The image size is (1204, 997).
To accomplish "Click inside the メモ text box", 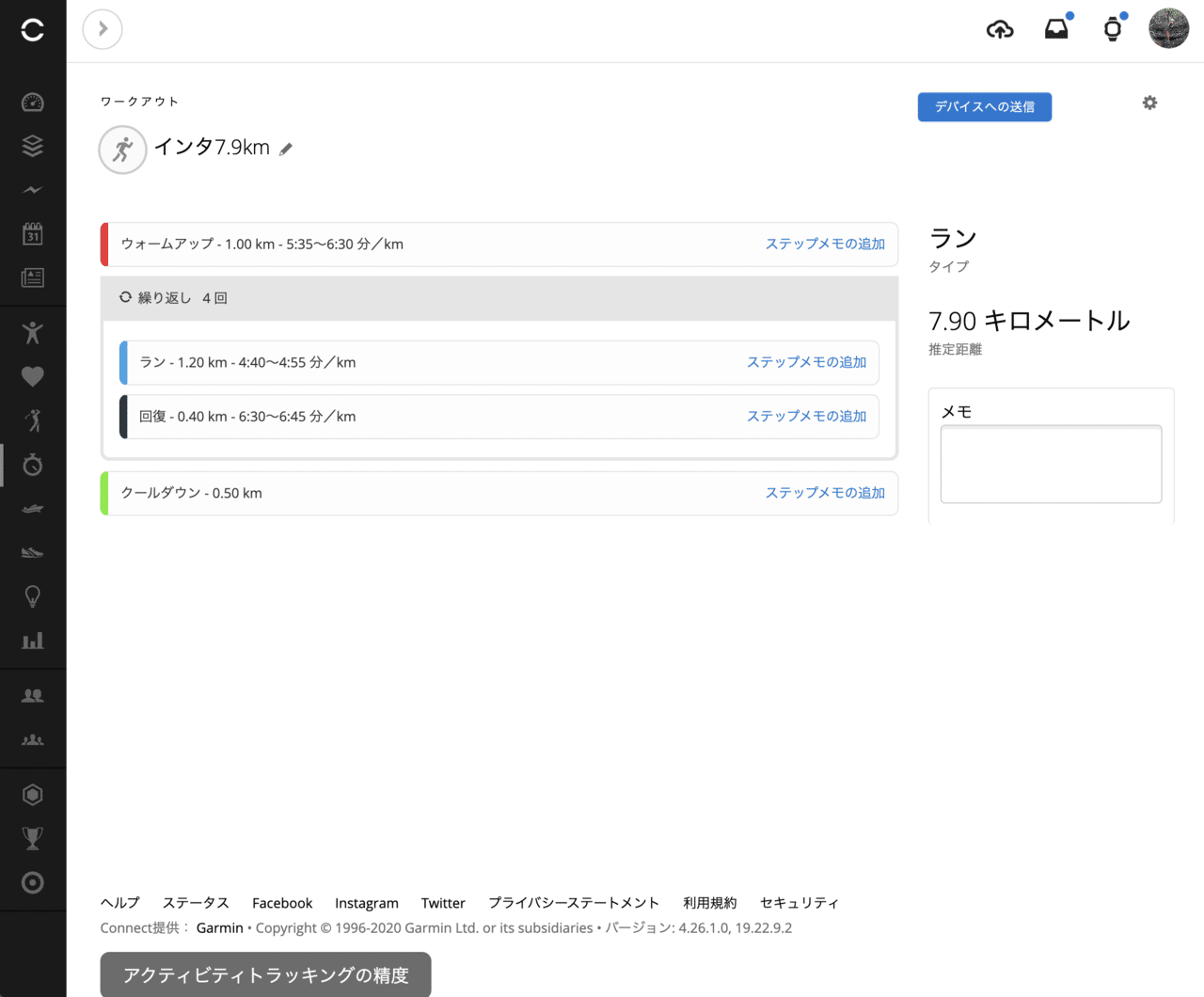I will [1051, 464].
